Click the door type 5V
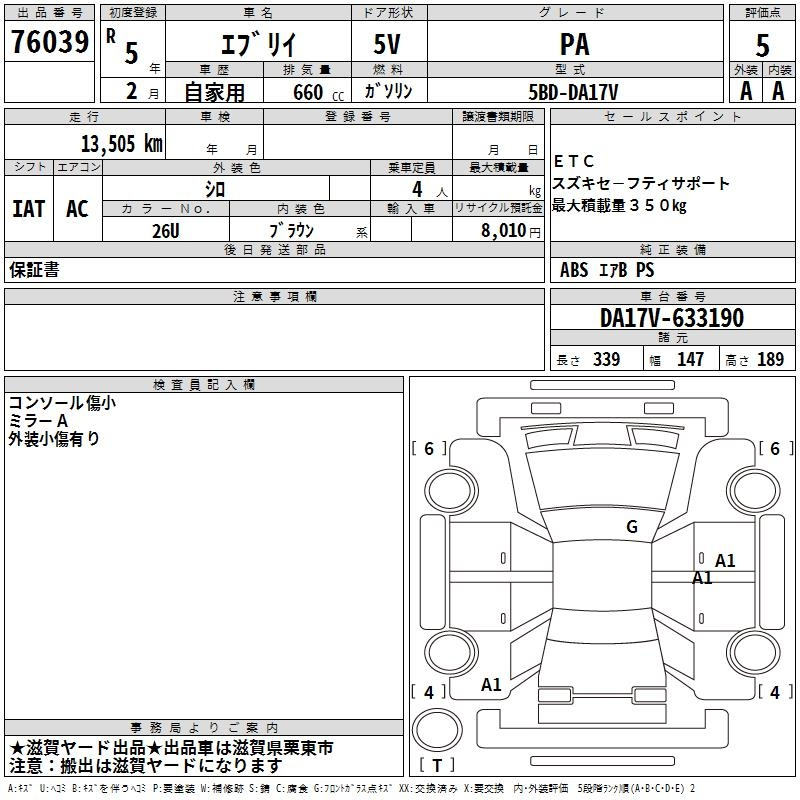The height and width of the screenshot is (800, 800). [387, 44]
